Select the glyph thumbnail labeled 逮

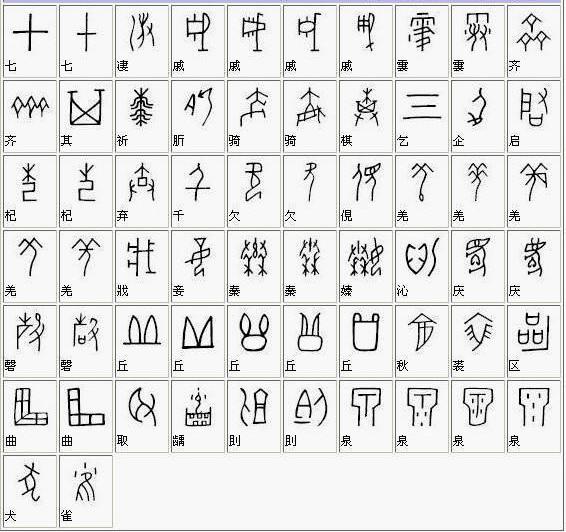click(x=142, y=42)
